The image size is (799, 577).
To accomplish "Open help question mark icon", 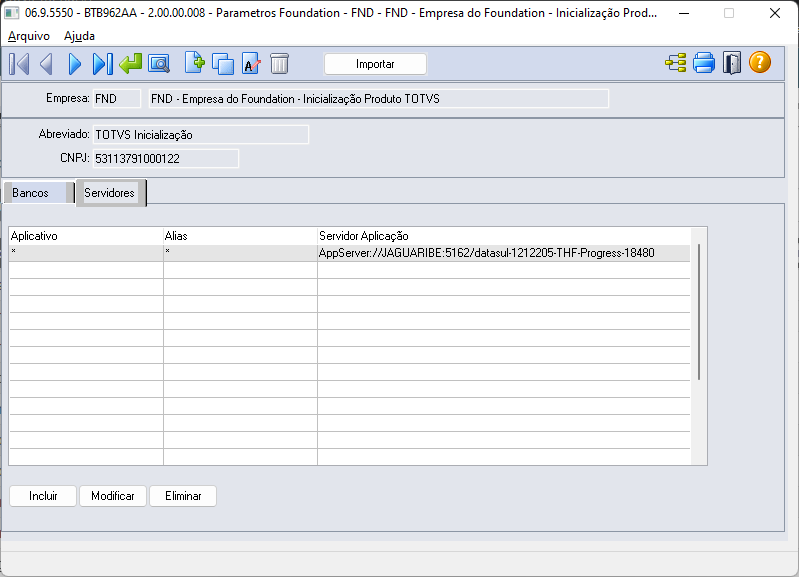I will 760,63.
